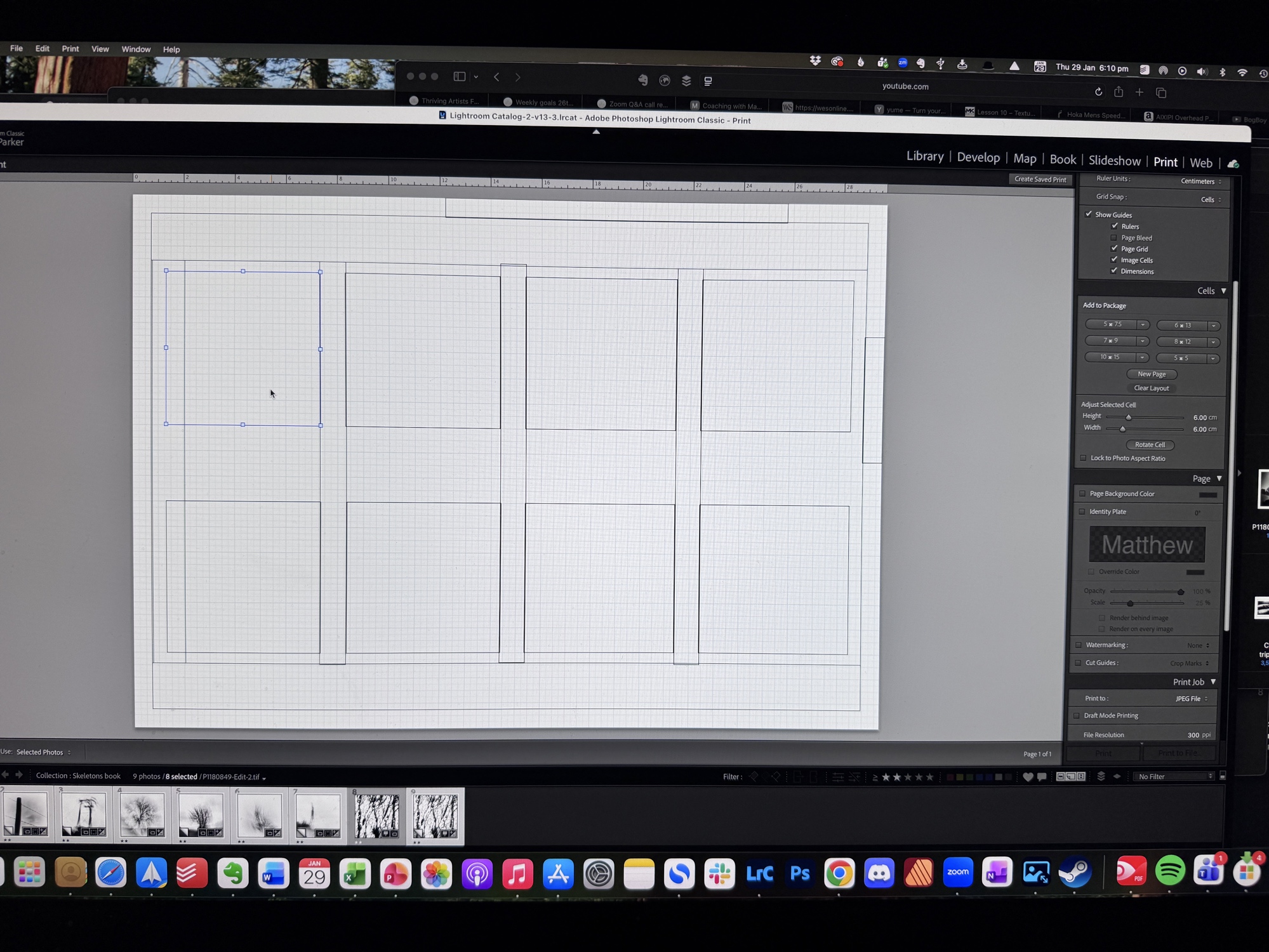Click the comment filter icon in the filmstrip bar
Viewport: 1269px width, 952px height.
point(1042,777)
